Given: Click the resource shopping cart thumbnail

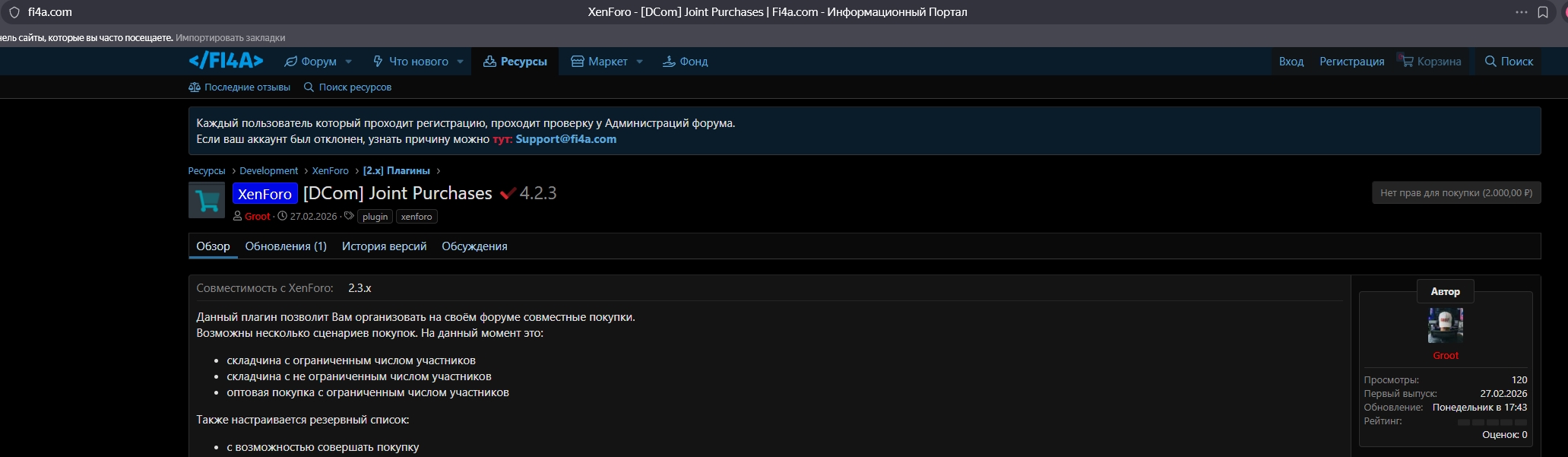Looking at the screenshot, I should tap(207, 200).
